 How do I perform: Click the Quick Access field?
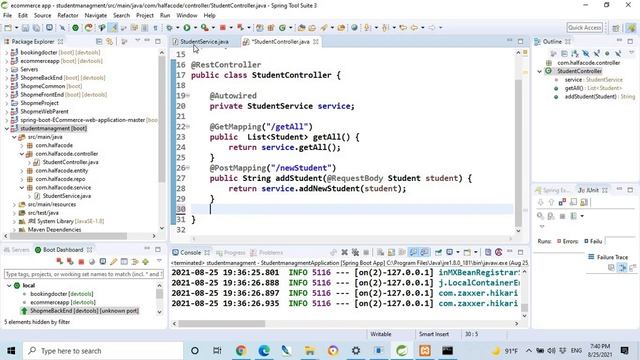click(x=584, y=27)
